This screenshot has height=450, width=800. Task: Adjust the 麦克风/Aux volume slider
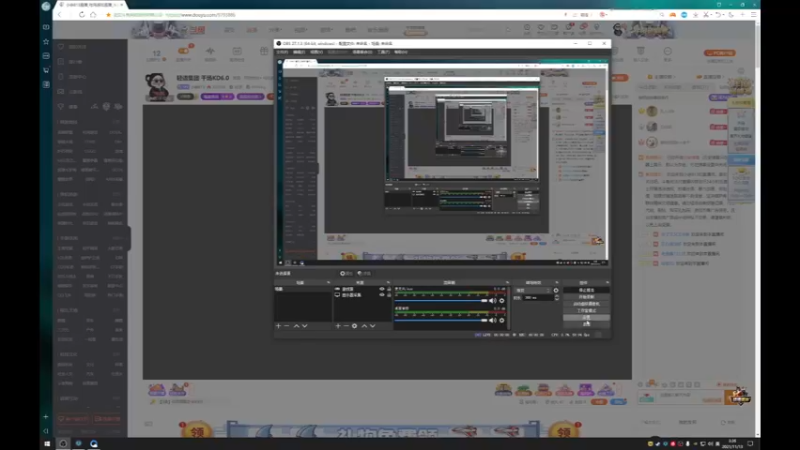[441, 301]
